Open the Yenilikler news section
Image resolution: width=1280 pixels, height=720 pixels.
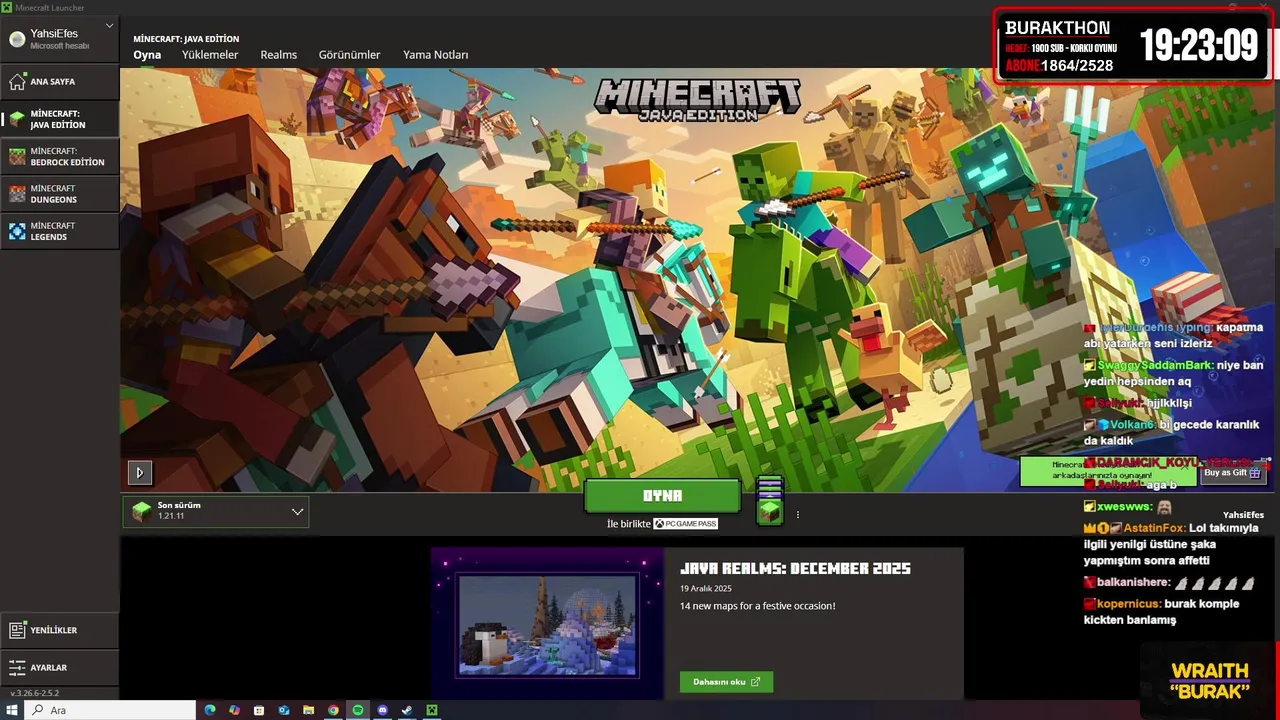pyautogui.click(x=60, y=630)
